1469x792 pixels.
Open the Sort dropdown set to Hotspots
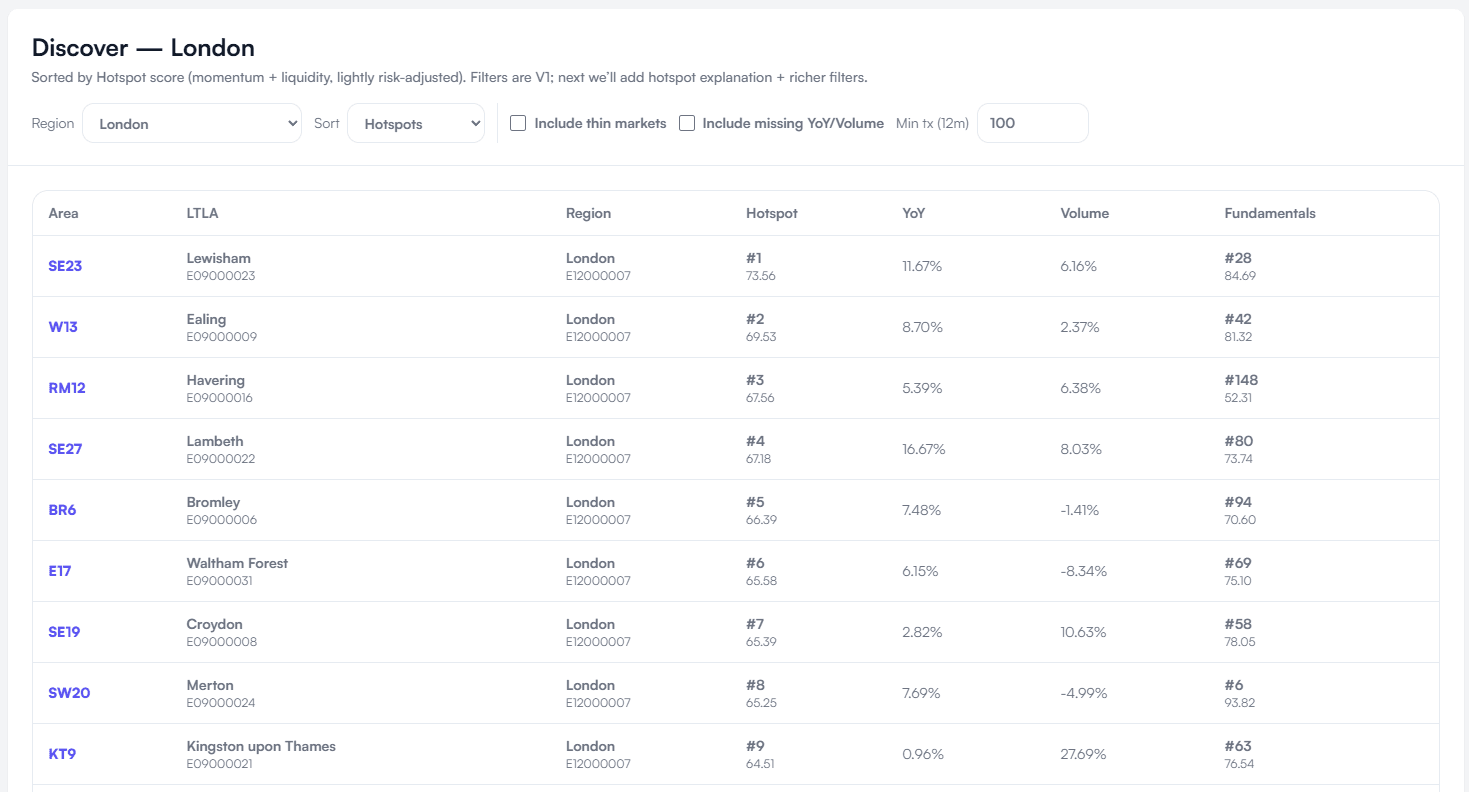click(x=416, y=123)
